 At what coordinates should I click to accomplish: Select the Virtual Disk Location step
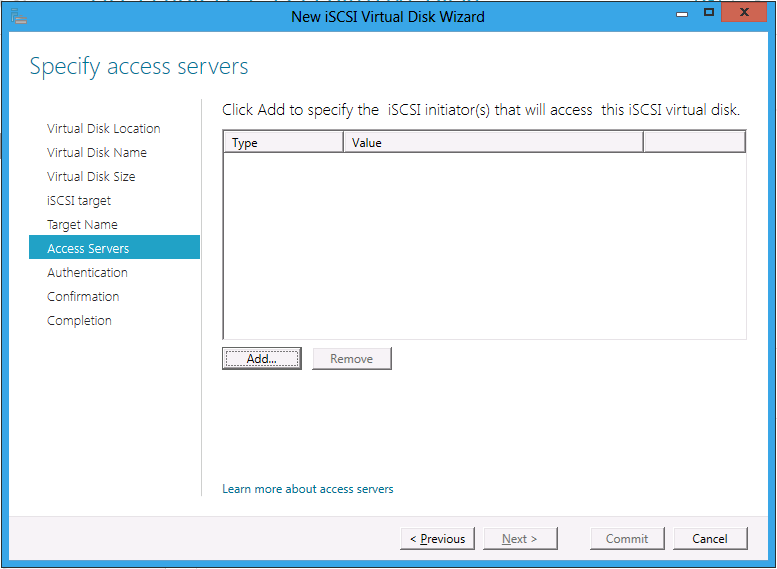coord(104,129)
